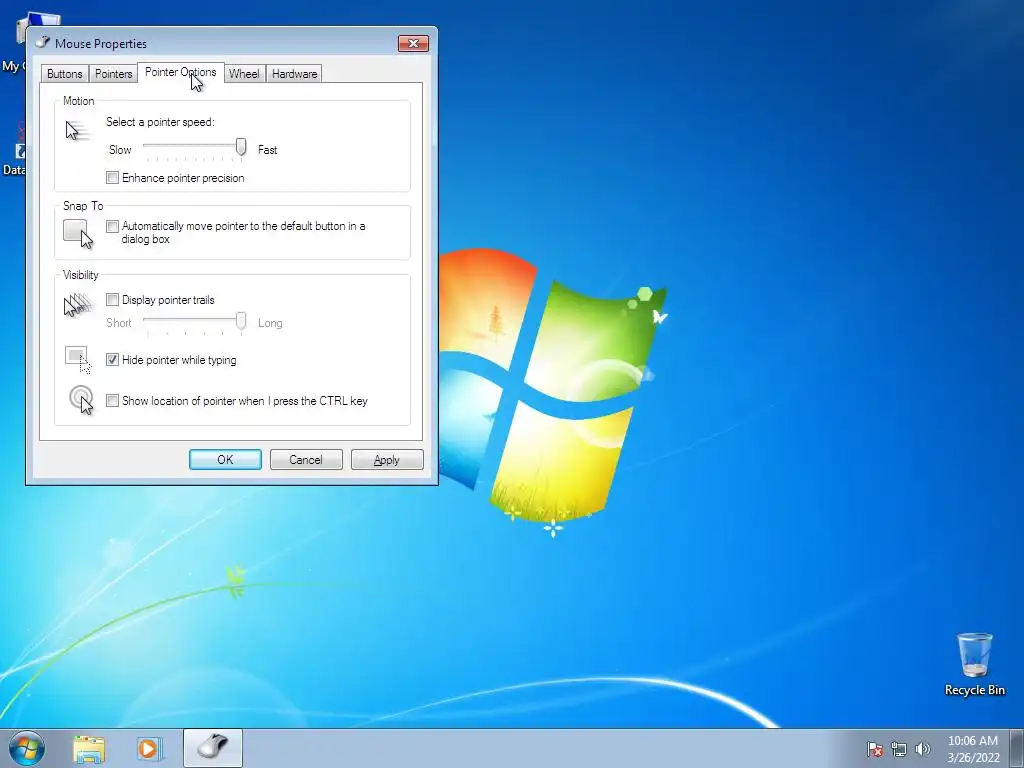Click the Slow label of pointer speed

click(120, 150)
